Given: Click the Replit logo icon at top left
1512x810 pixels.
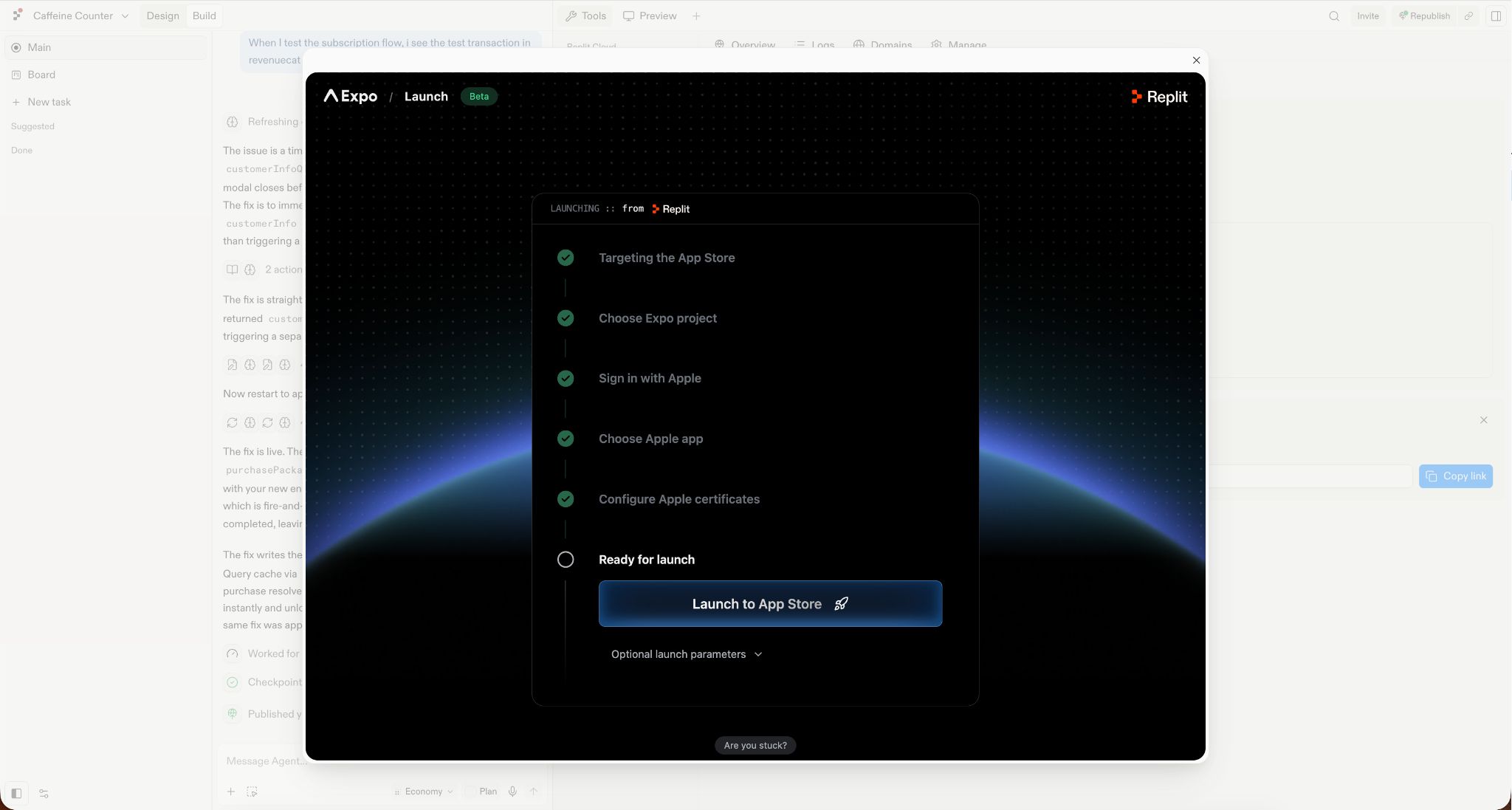Looking at the screenshot, I should tap(17, 16).
